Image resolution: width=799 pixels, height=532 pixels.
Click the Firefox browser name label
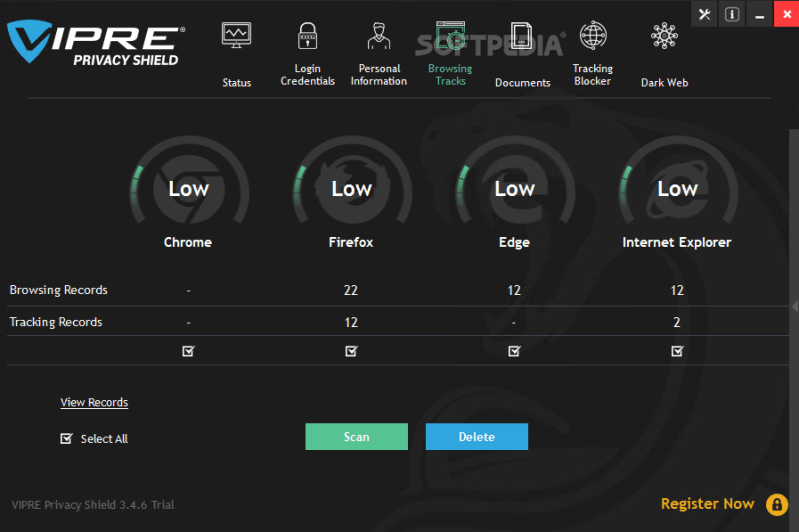point(351,242)
